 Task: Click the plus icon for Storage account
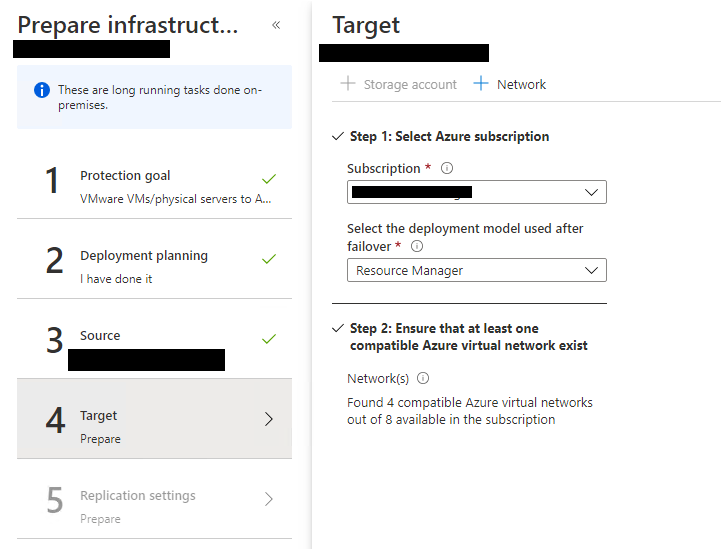click(x=348, y=84)
